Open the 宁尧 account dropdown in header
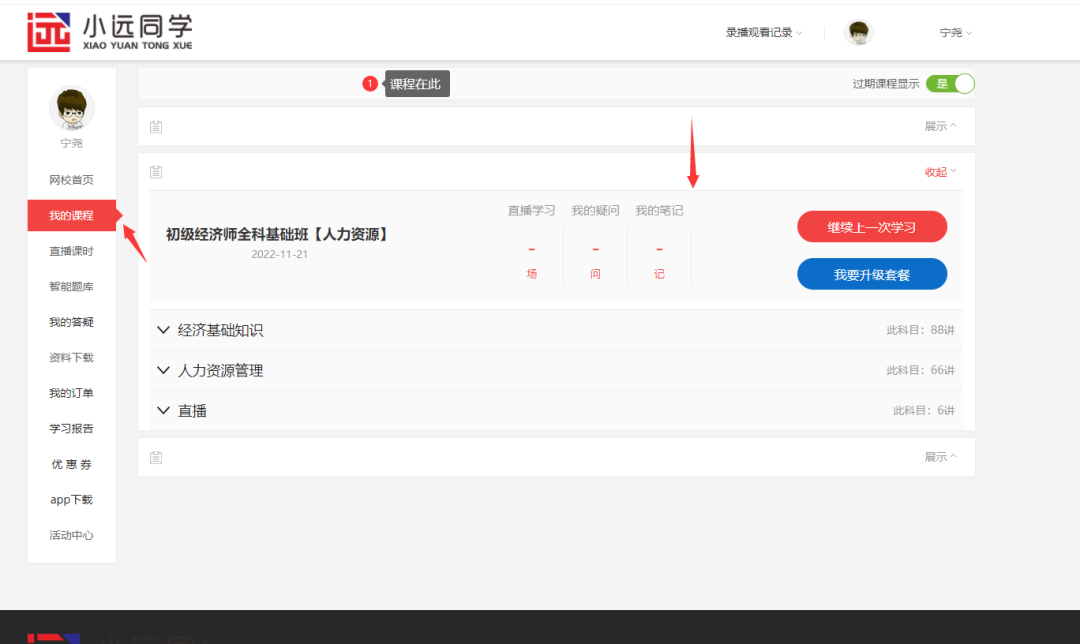 (955, 33)
